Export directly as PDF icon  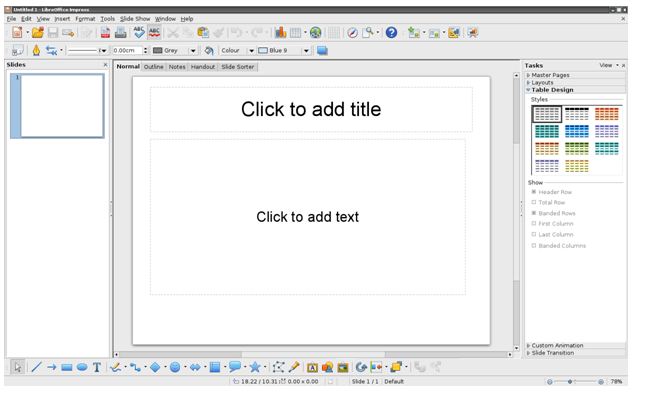coord(105,33)
